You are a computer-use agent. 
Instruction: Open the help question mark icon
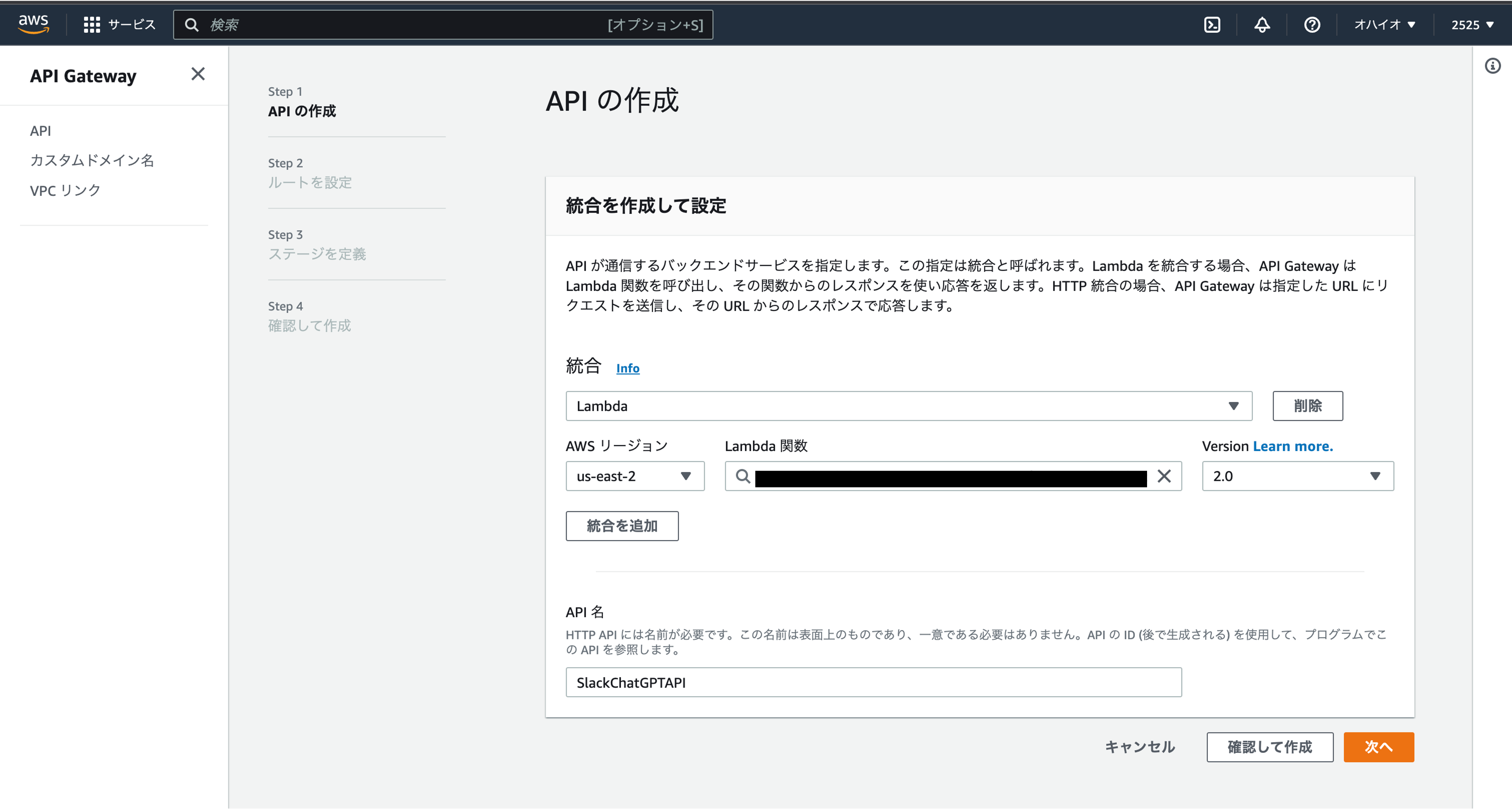1312,25
